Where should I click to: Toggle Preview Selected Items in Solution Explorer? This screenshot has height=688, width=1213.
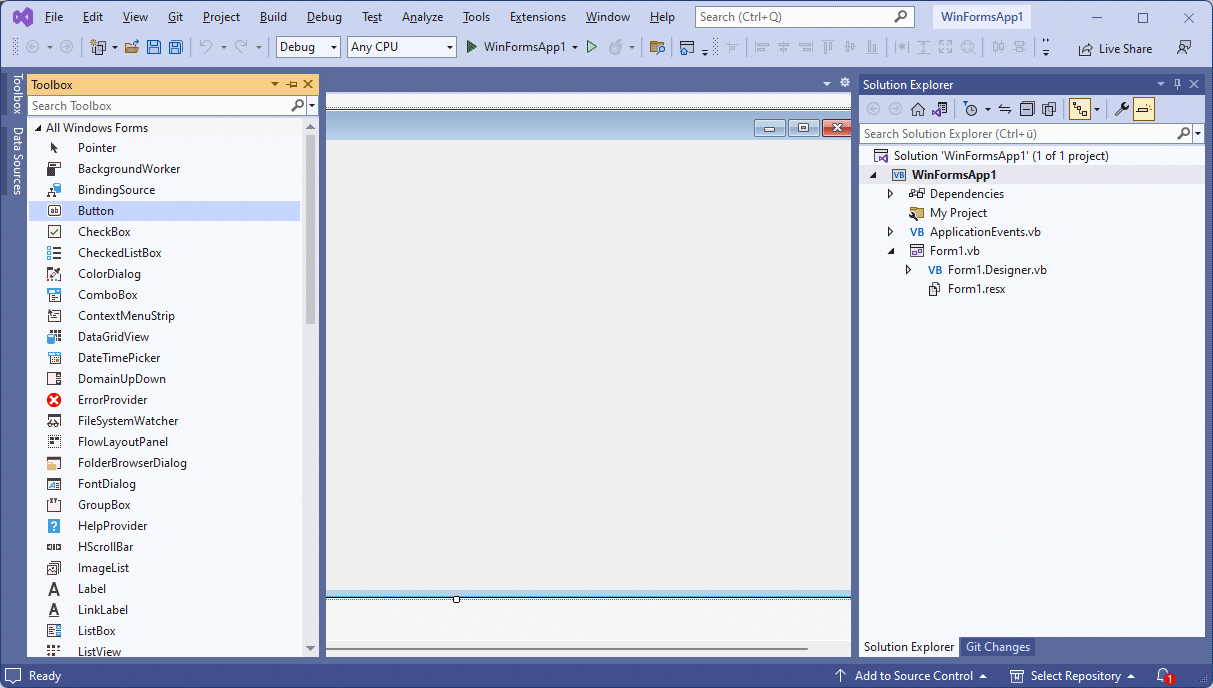[1144, 109]
